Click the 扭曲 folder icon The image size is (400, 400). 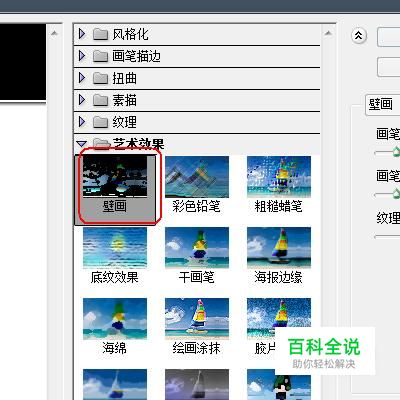click(x=100, y=78)
